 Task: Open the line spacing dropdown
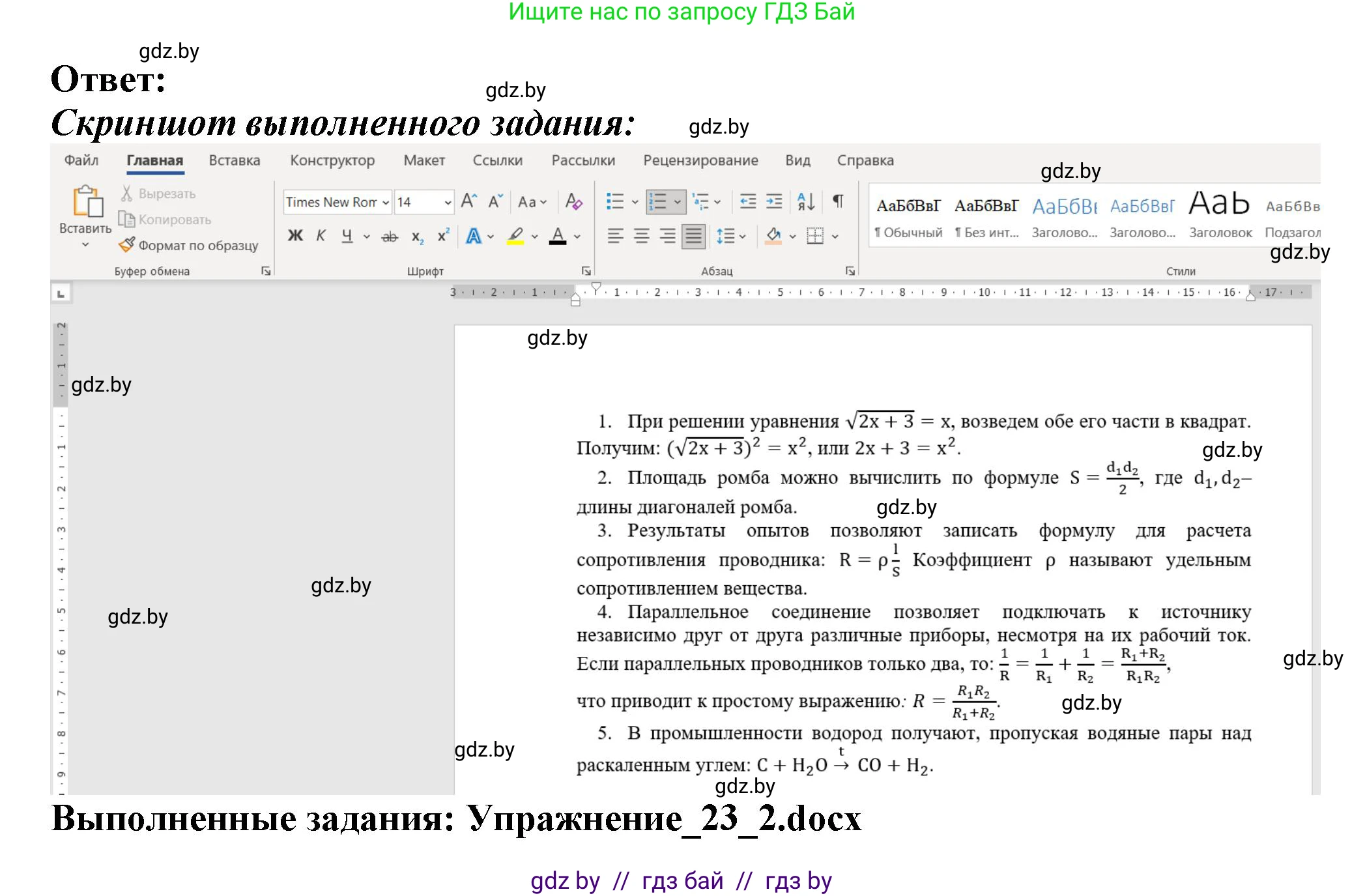726,236
